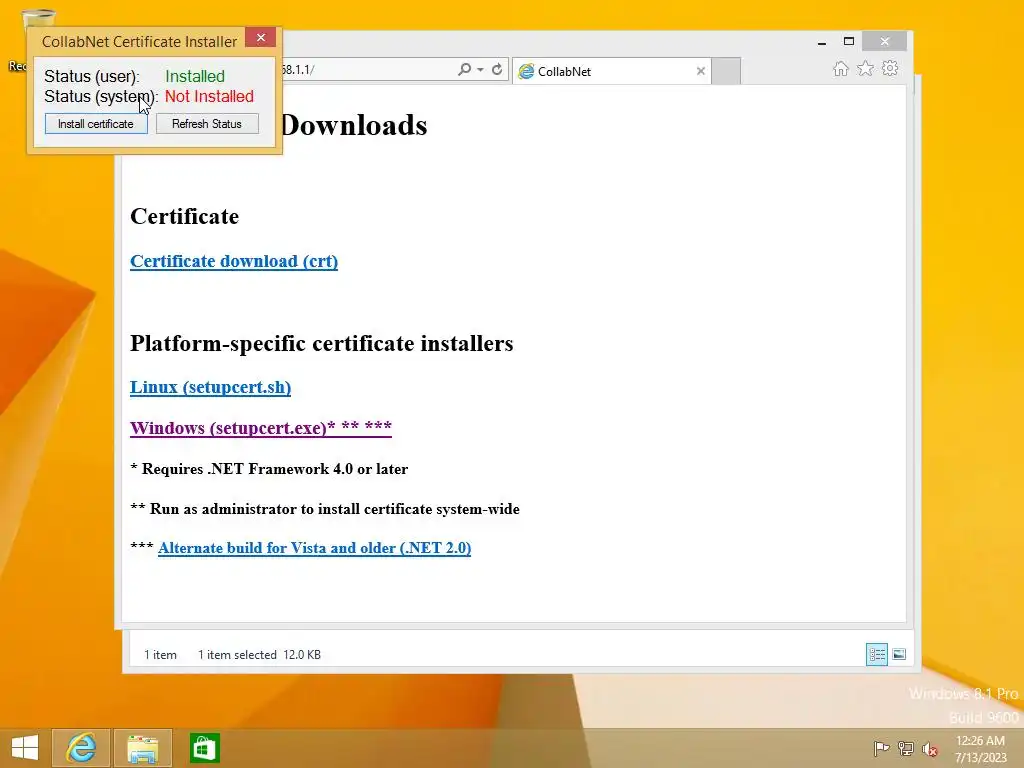Click the Home icon in Internet Explorer
This screenshot has width=1024, height=768.
[841, 69]
